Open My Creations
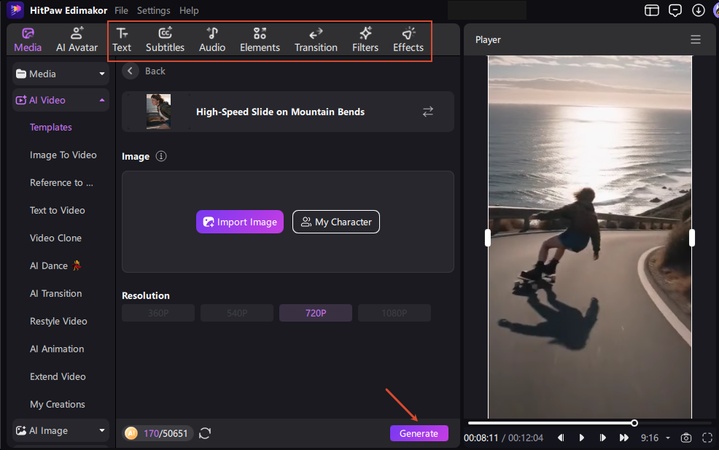The width and height of the screenshot is (719, 450). pyautogui.click(x=57, y=404)
